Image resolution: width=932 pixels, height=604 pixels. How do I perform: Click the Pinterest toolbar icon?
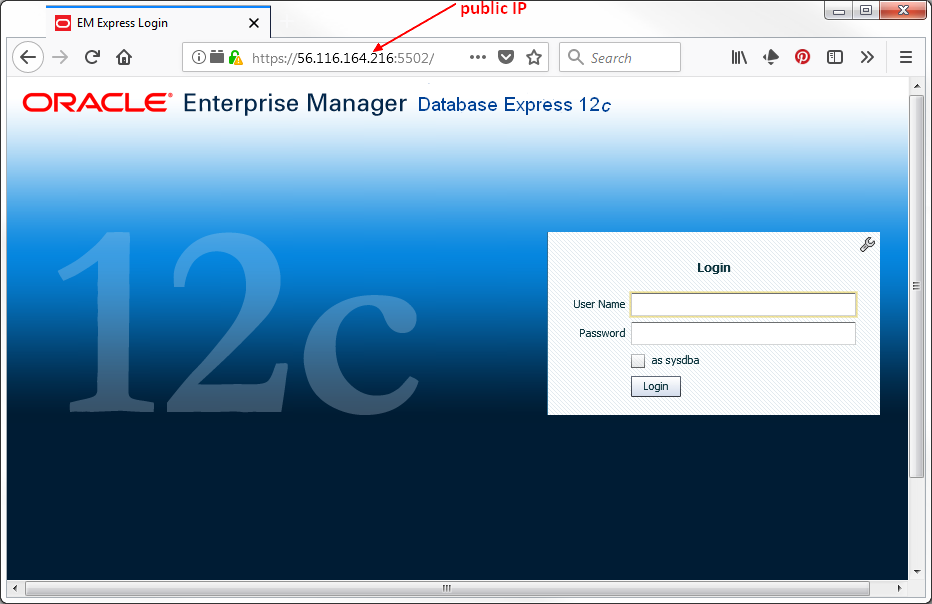[803, 57]
